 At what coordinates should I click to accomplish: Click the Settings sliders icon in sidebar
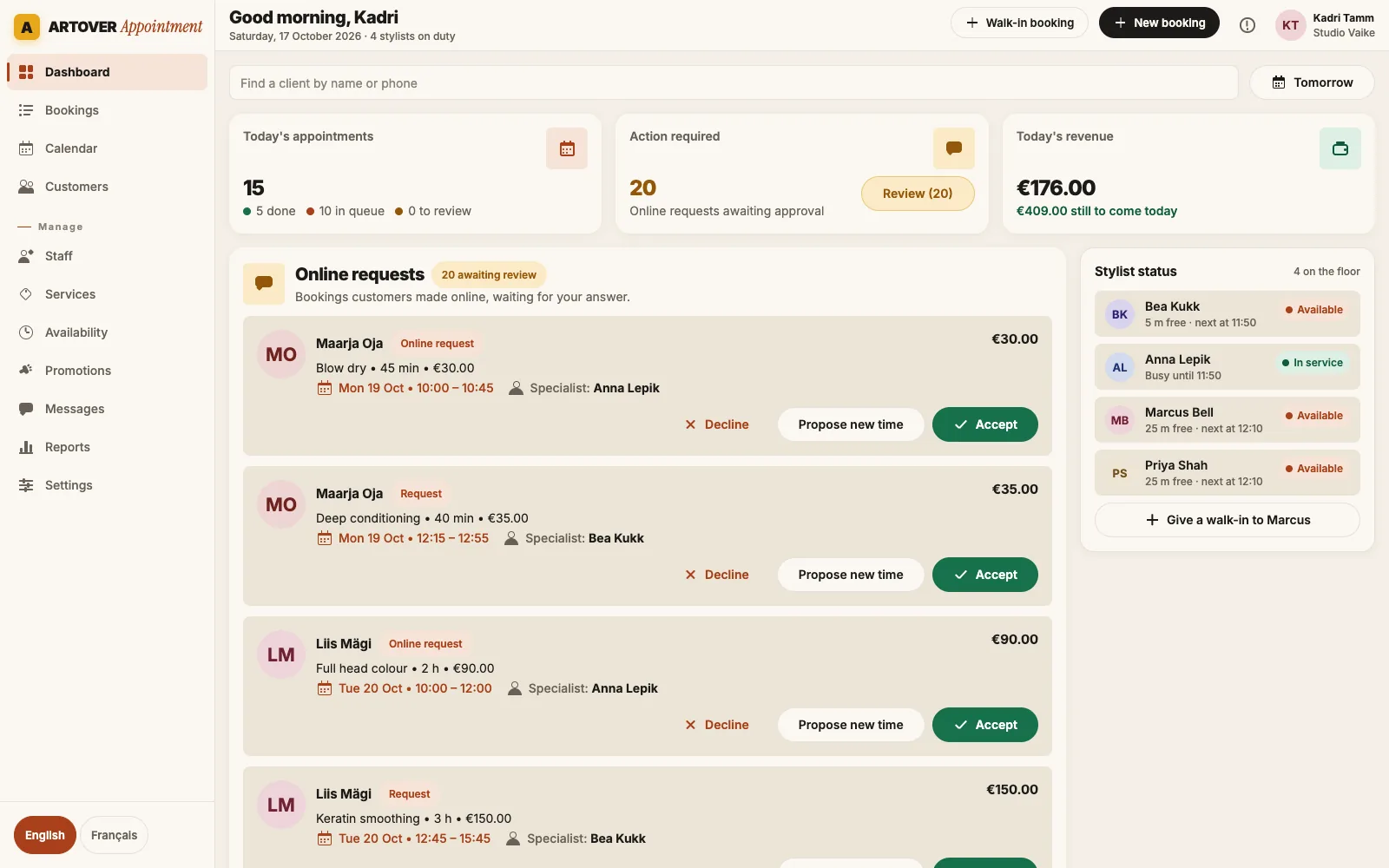[26, 485]
